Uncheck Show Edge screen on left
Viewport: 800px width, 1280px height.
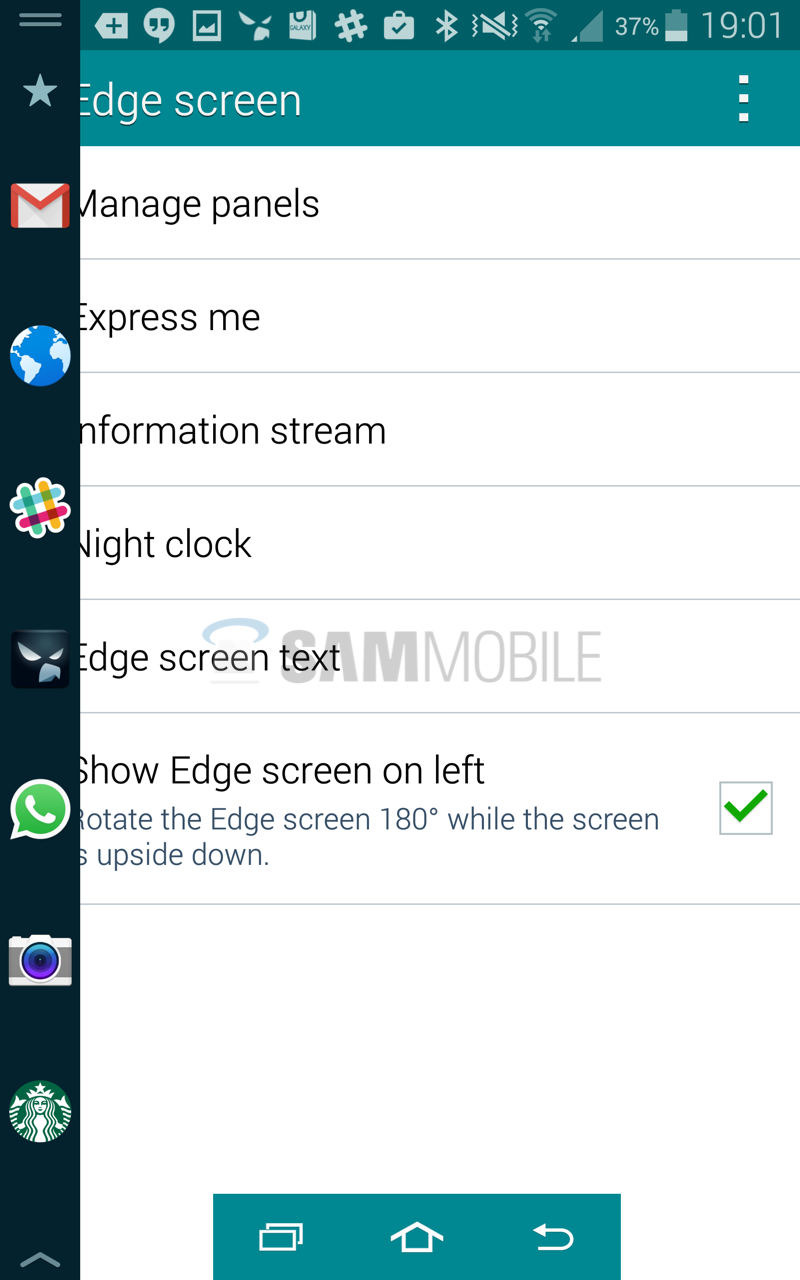pos(746,808)
